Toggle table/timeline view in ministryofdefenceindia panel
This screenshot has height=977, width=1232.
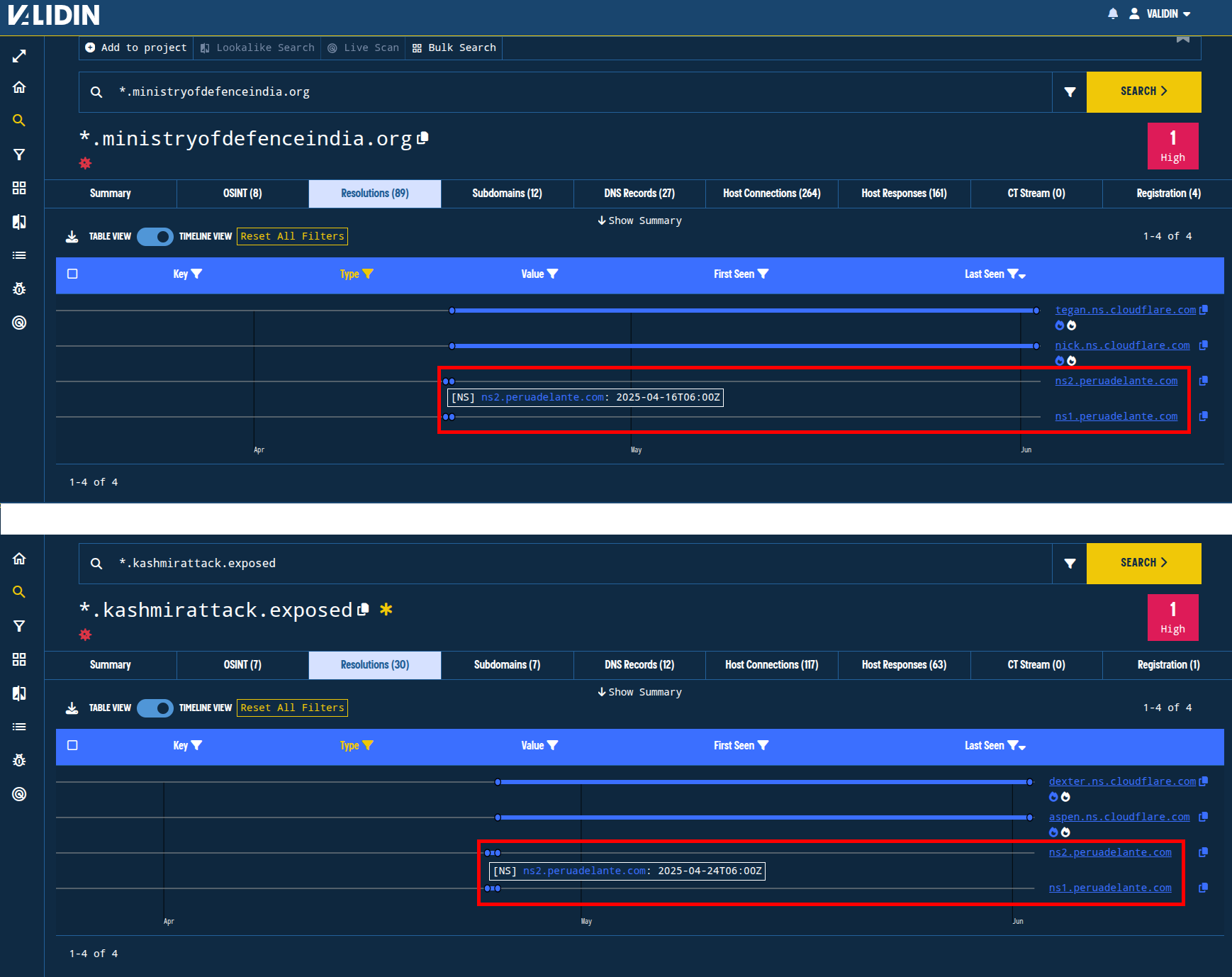tap(155, 237)
